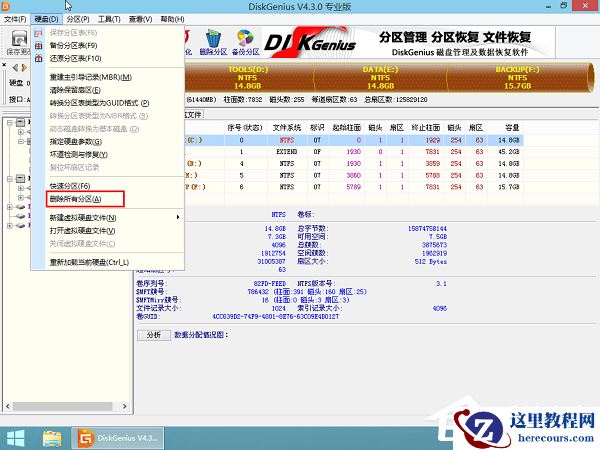The image size is (600, 450).
Task: Click the 备份分区 colorful toolbar icon
Action: coord(245,42)
